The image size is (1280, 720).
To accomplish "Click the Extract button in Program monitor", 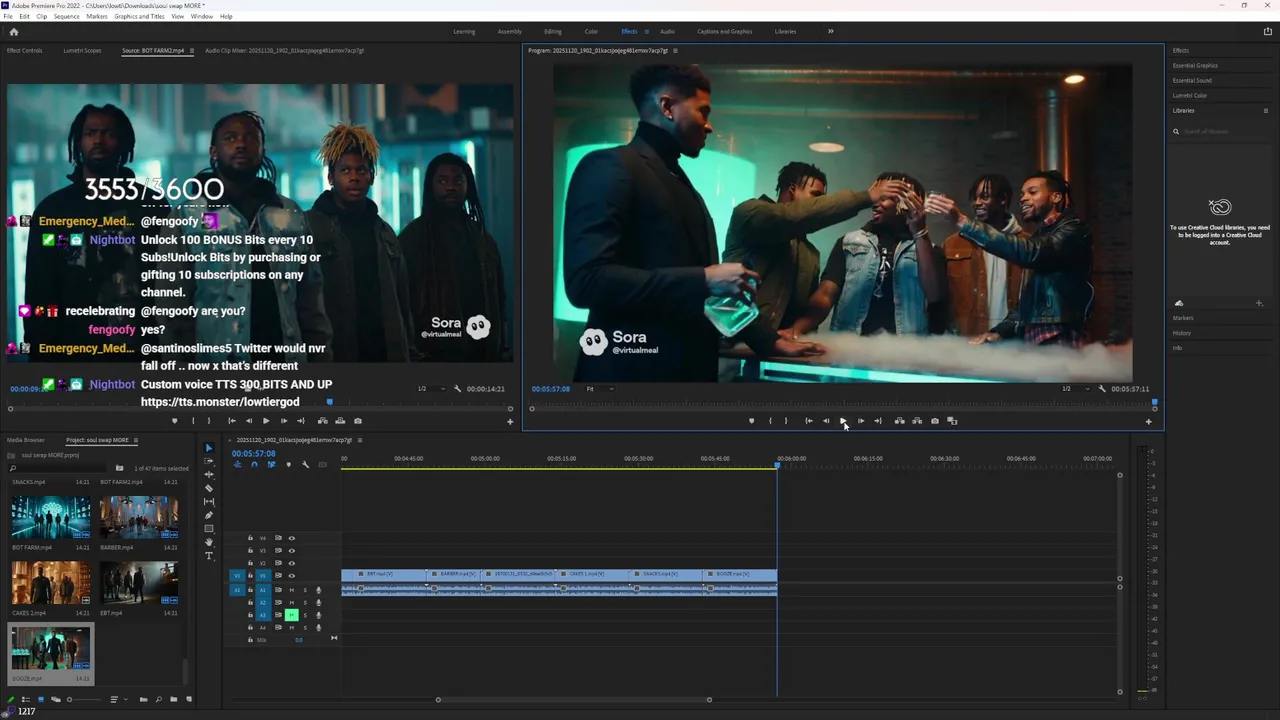I will [x=917, y=421].
